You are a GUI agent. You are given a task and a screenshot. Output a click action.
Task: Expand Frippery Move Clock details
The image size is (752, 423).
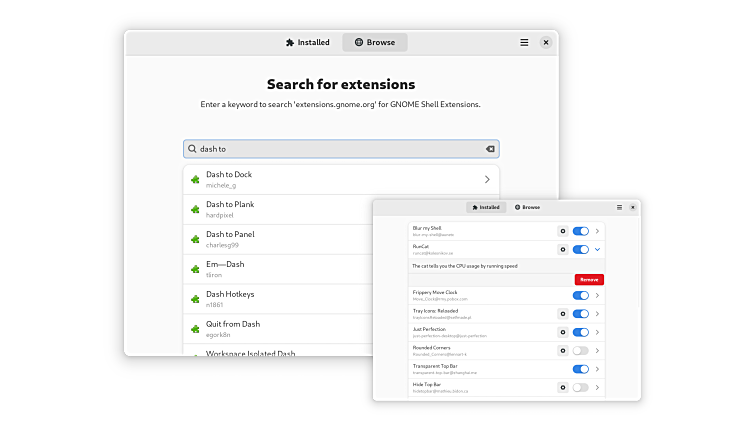tap(598, 295)
